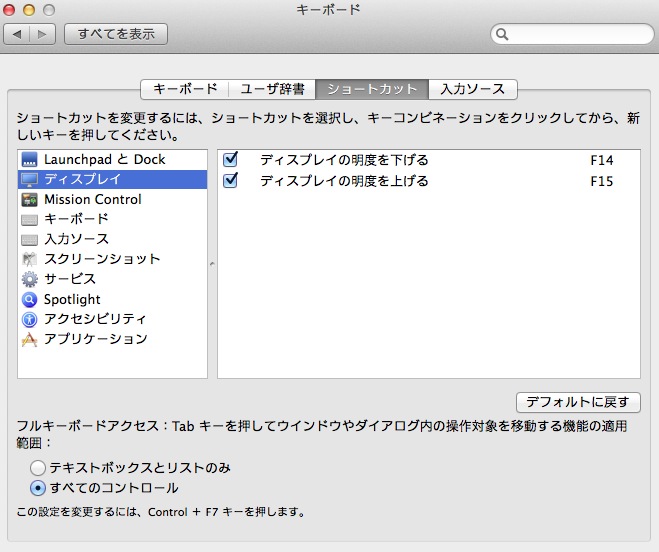This screenshot has height=552, width=659.
Task: Select テキストボックスとリストのみ radio button
Action: pyautogui.click(x=38, y=467)
